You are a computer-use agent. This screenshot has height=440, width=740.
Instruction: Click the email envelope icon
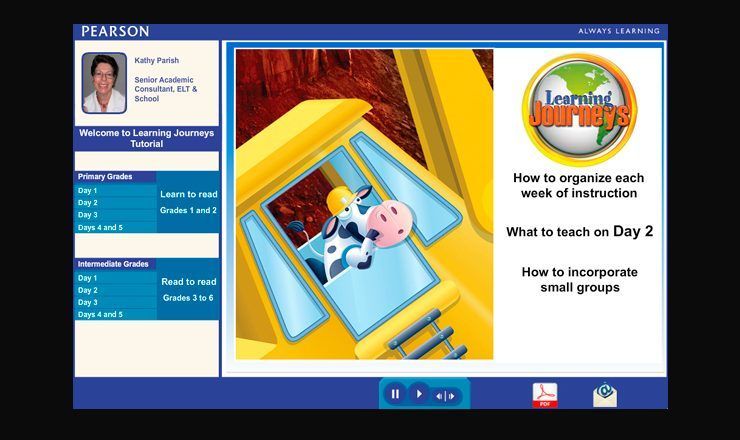605,395
